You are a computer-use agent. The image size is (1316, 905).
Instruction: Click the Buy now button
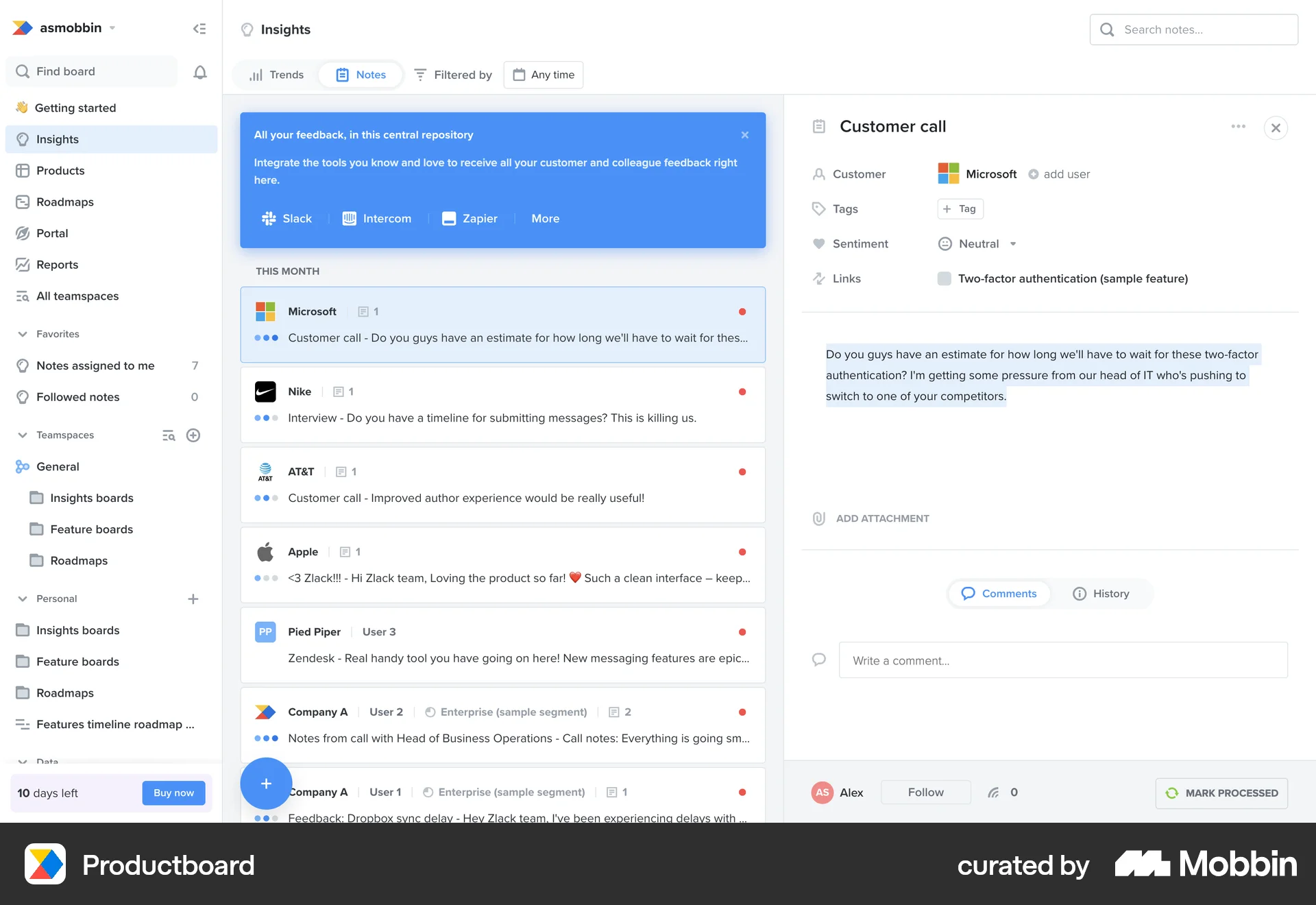pyautogui.click(x=173, y=793)
